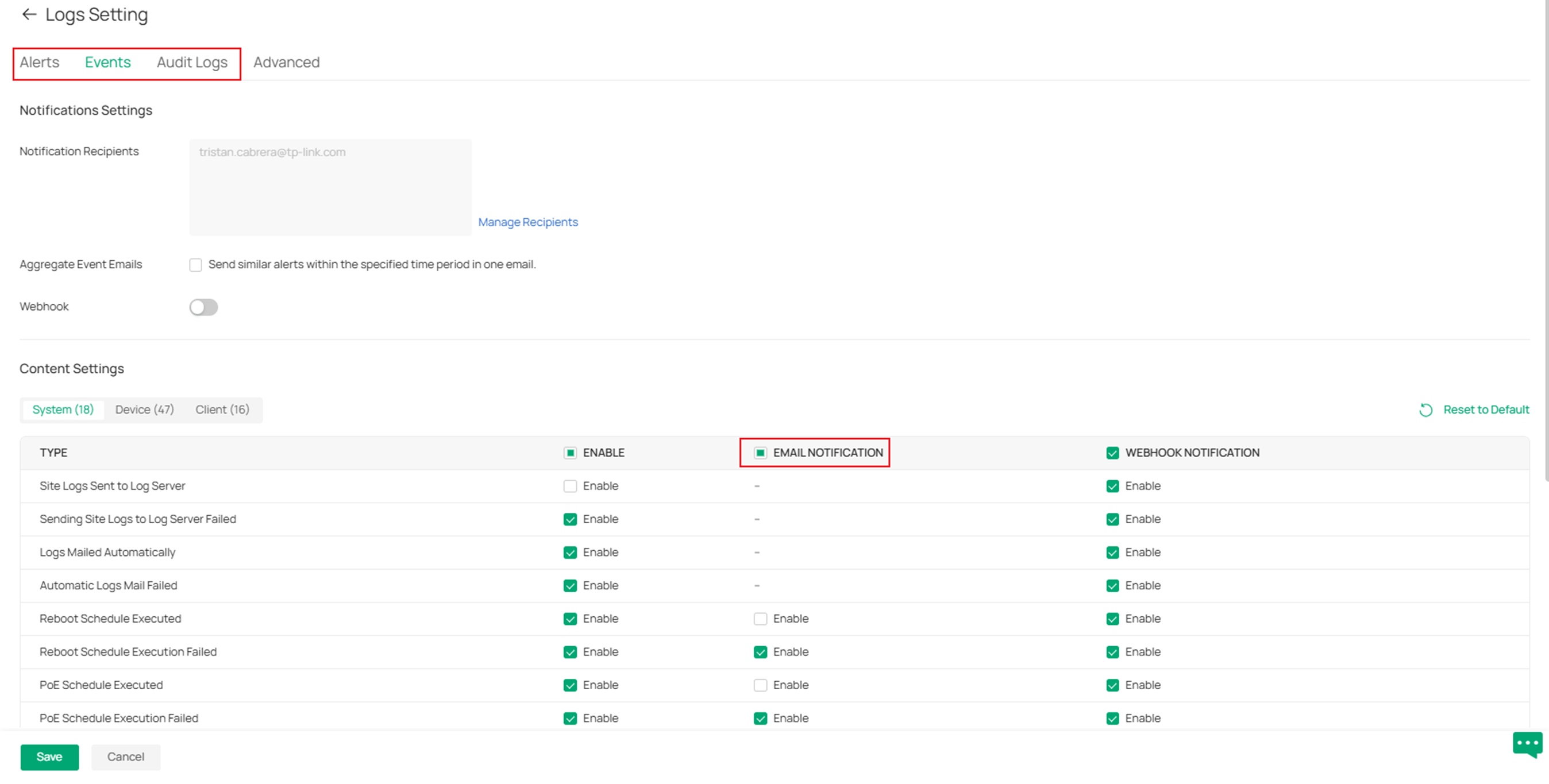Click the 'PoE Schedule Execution Failed' row label
This screenshot has width=1549, height=784.
119,718
